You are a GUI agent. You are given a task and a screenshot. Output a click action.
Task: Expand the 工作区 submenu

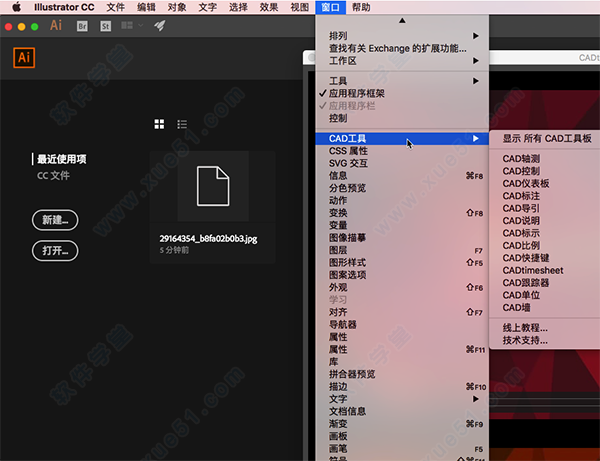tap(343, 60)
